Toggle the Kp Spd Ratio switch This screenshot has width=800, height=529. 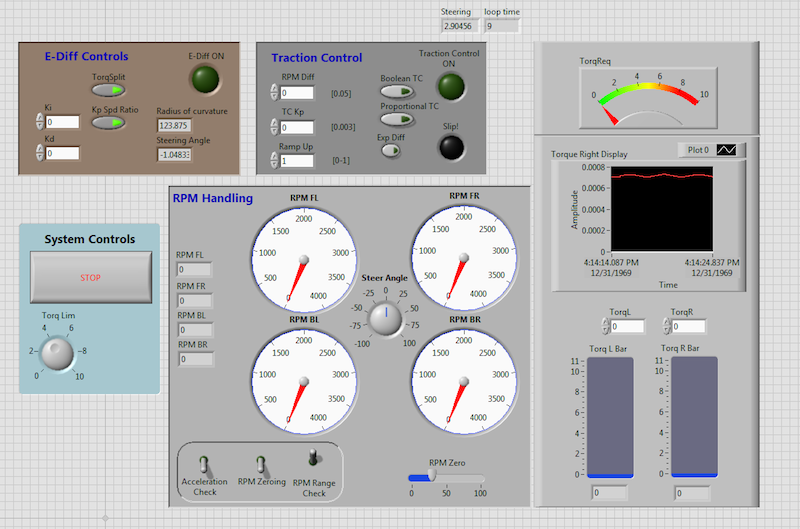pyautogui.click(x=108, y=122)
